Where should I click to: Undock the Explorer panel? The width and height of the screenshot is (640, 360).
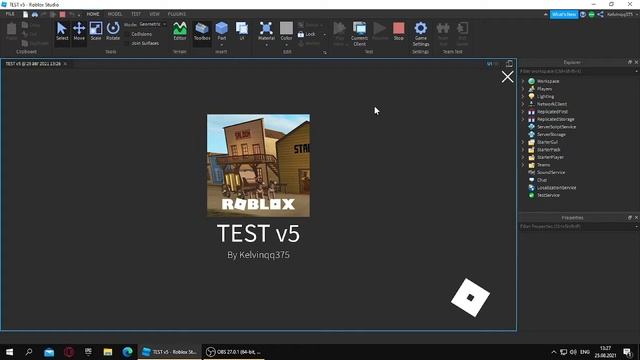coord(630,62)
